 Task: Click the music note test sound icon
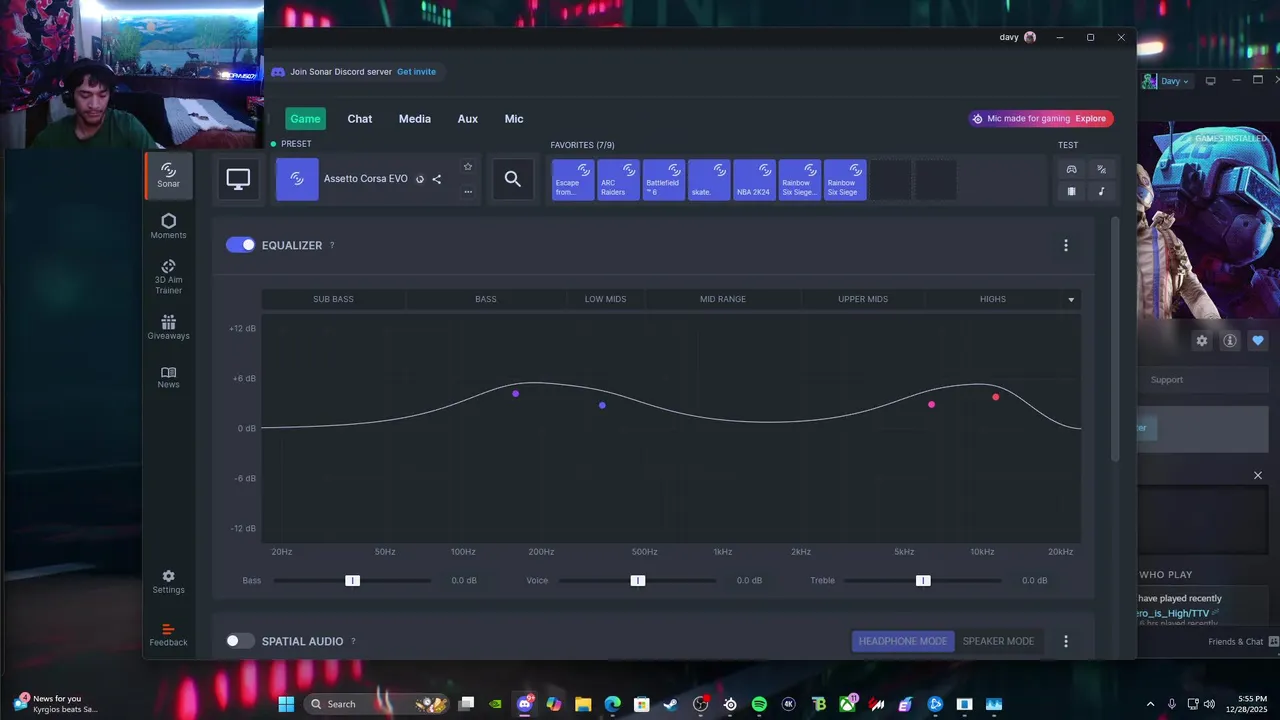pos(1101,191)
